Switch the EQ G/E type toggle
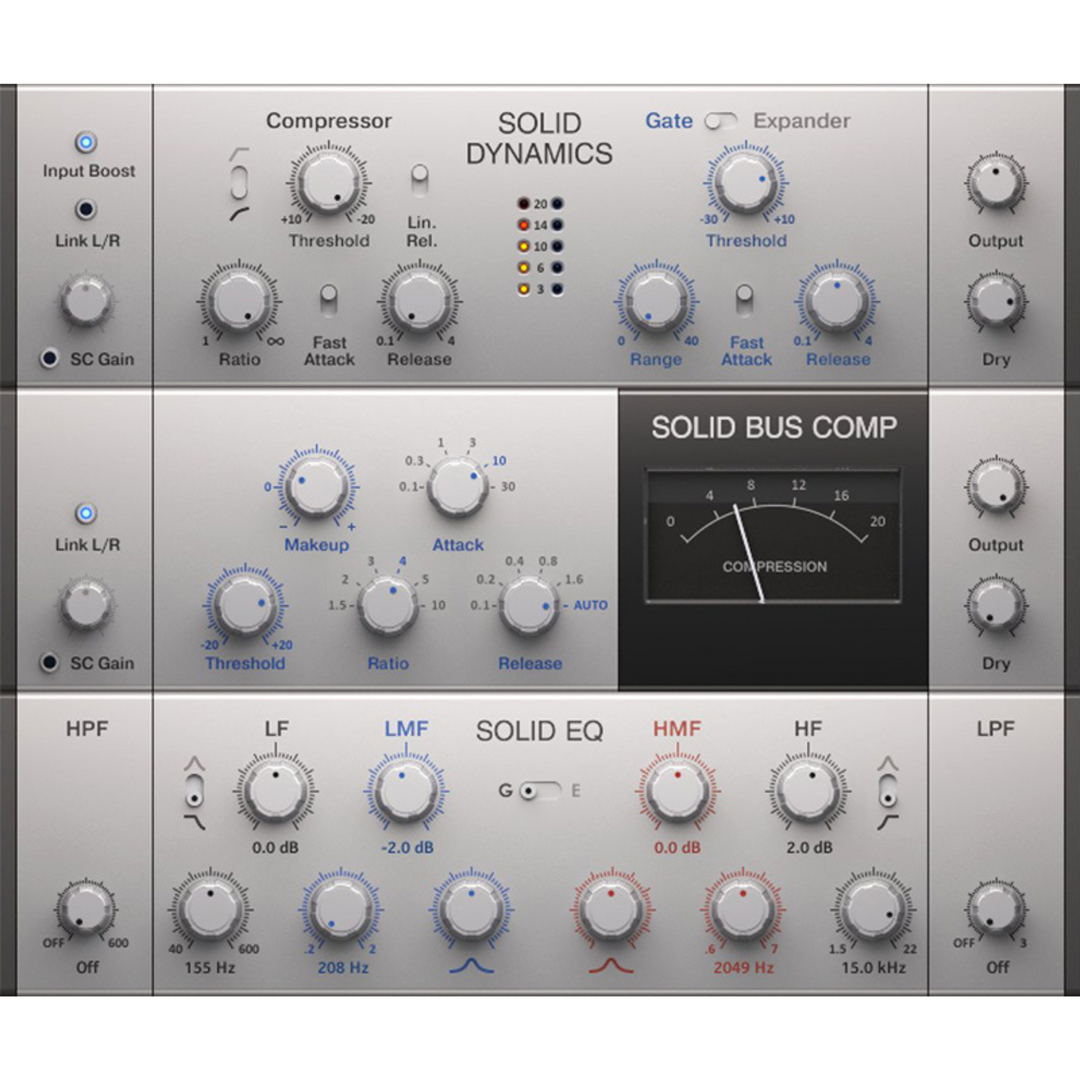 pyautogui.click(x=541, y=791)
